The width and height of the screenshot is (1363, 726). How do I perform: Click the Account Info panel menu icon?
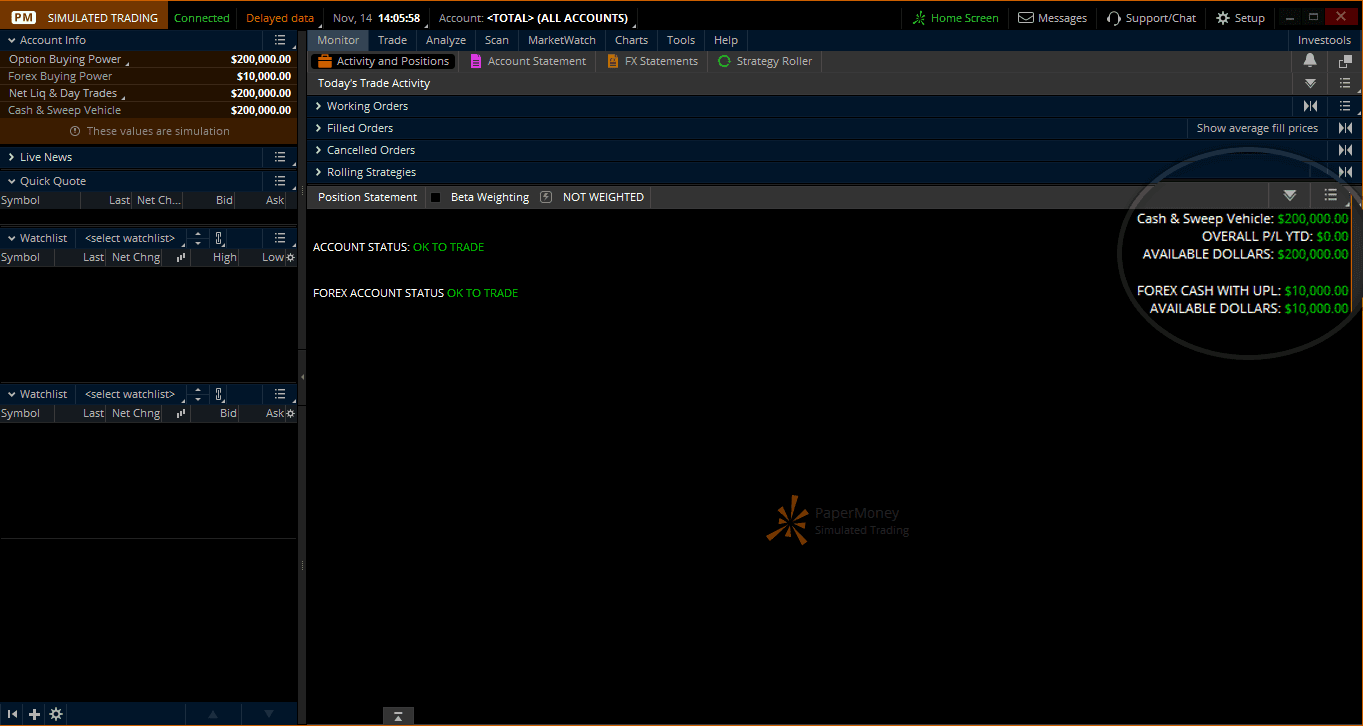pyautogui.click(x=280, y=40)
